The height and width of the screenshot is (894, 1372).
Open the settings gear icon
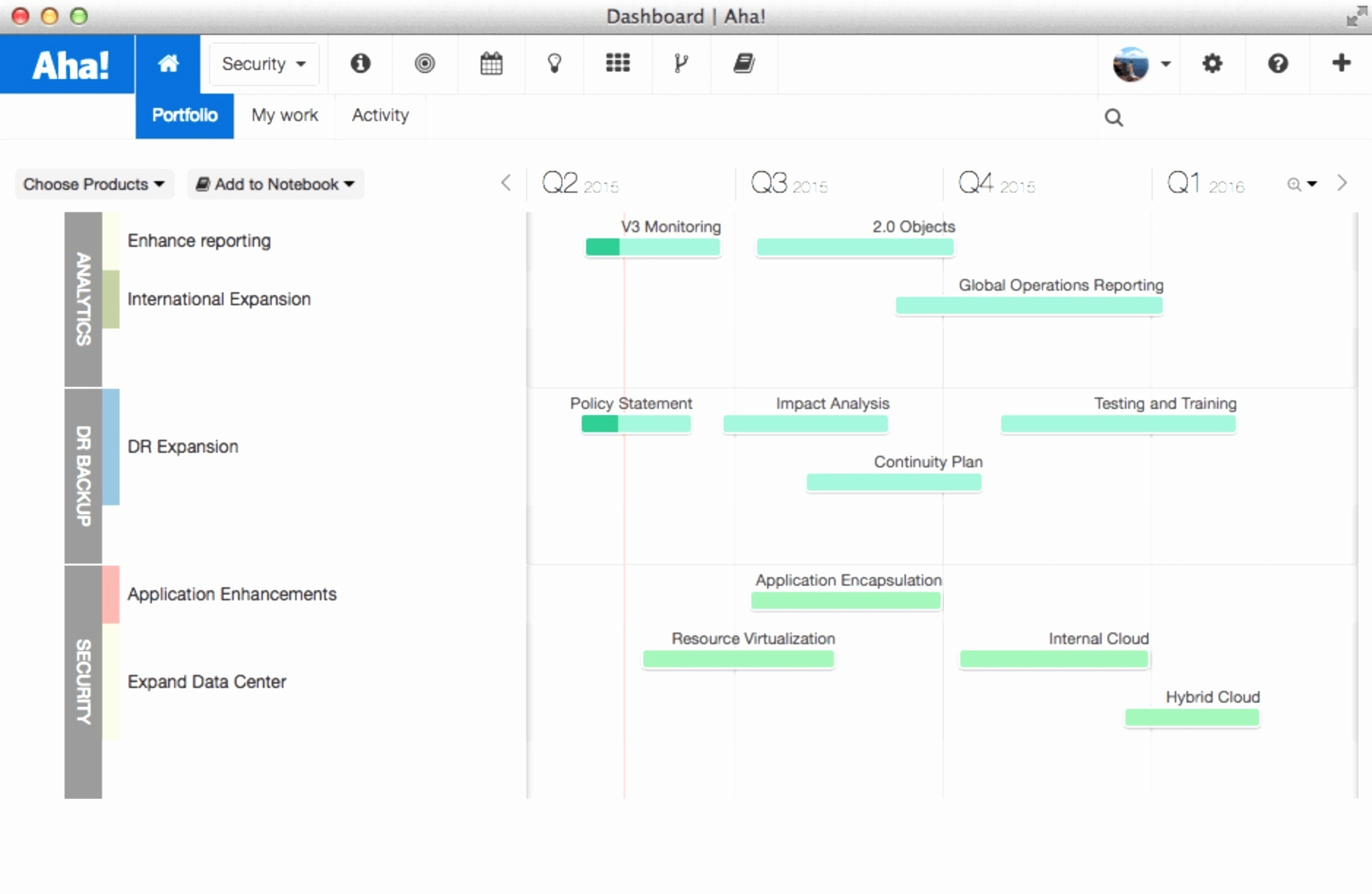click(x=1212, y=64)
